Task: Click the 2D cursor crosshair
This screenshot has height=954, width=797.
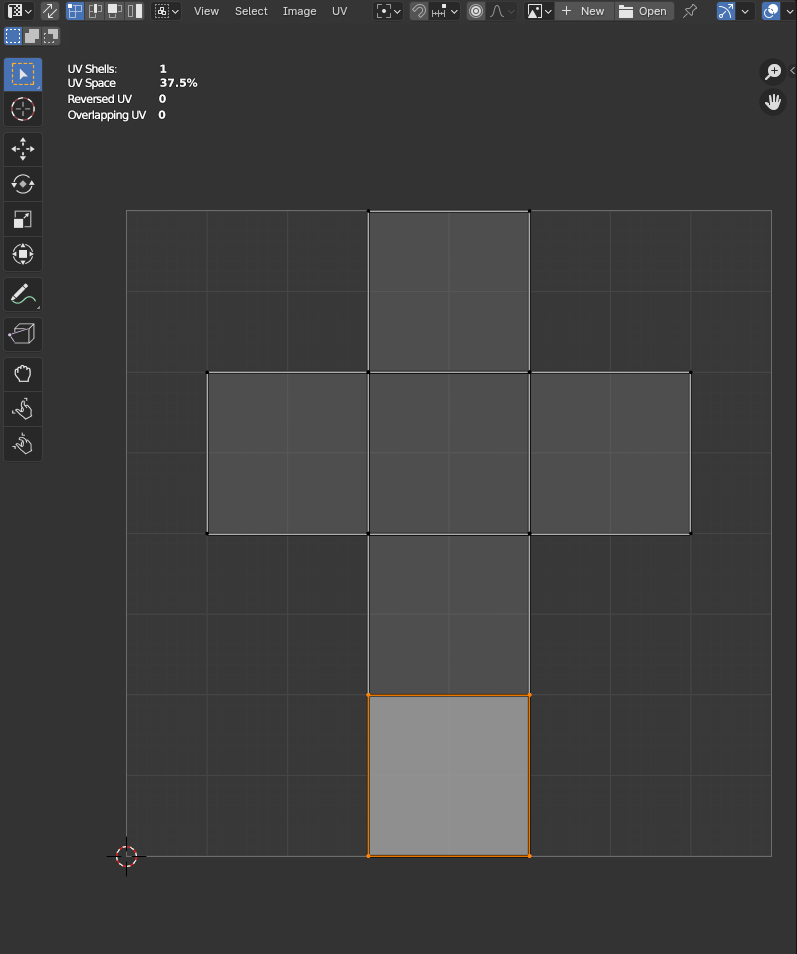Action: point(127,856)
